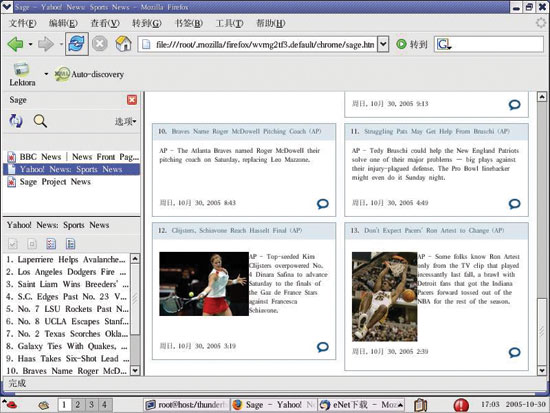This screenshot has width=550, height=413.
Task: Click the grayed Stop loading button
Action: [x=100, y=44]
